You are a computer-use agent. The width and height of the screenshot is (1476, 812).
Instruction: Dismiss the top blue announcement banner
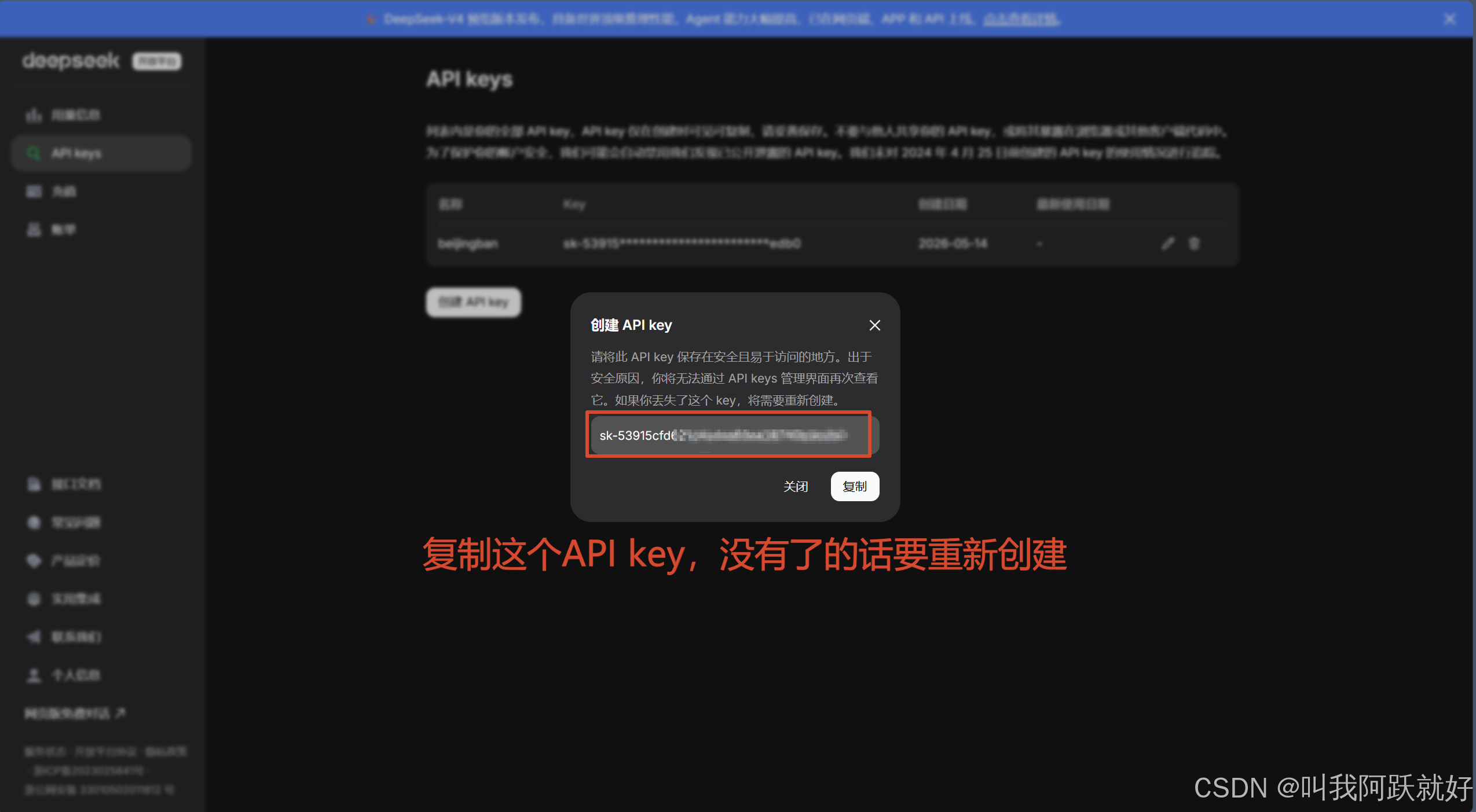coord(1449,19)
